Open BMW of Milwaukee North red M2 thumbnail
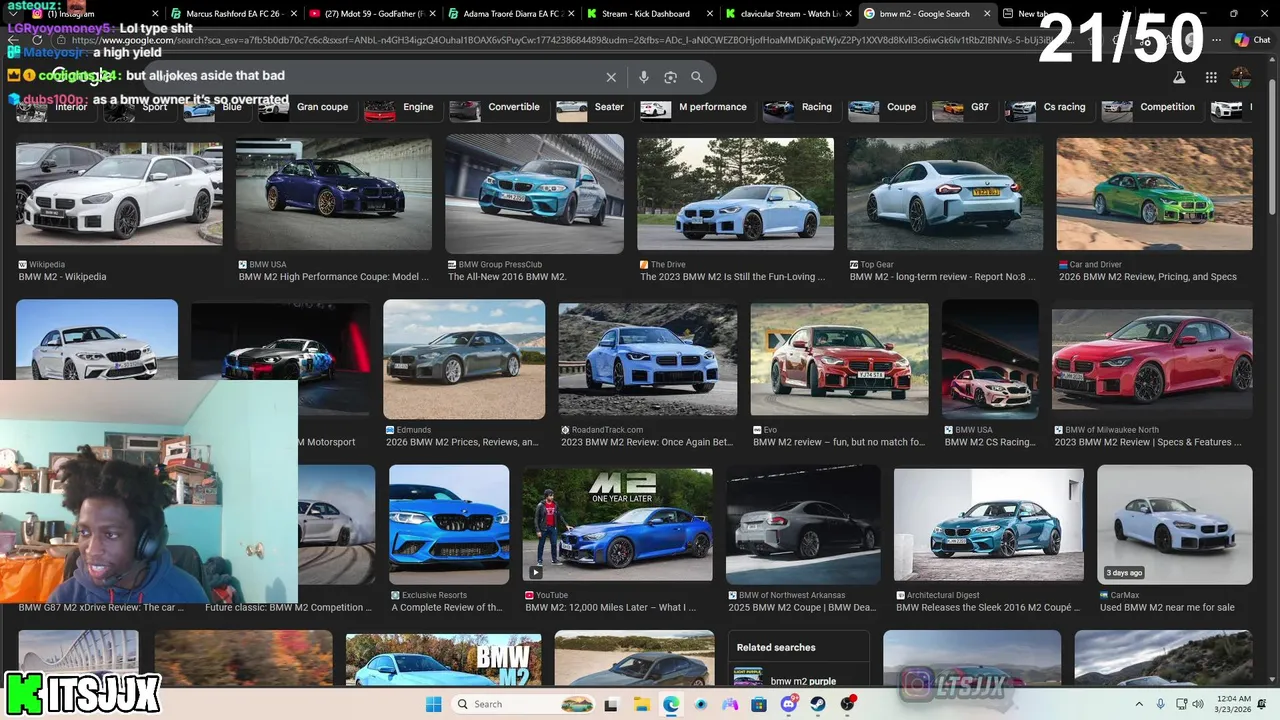Screen dimensions: 1280x720 click(1152, 362)
